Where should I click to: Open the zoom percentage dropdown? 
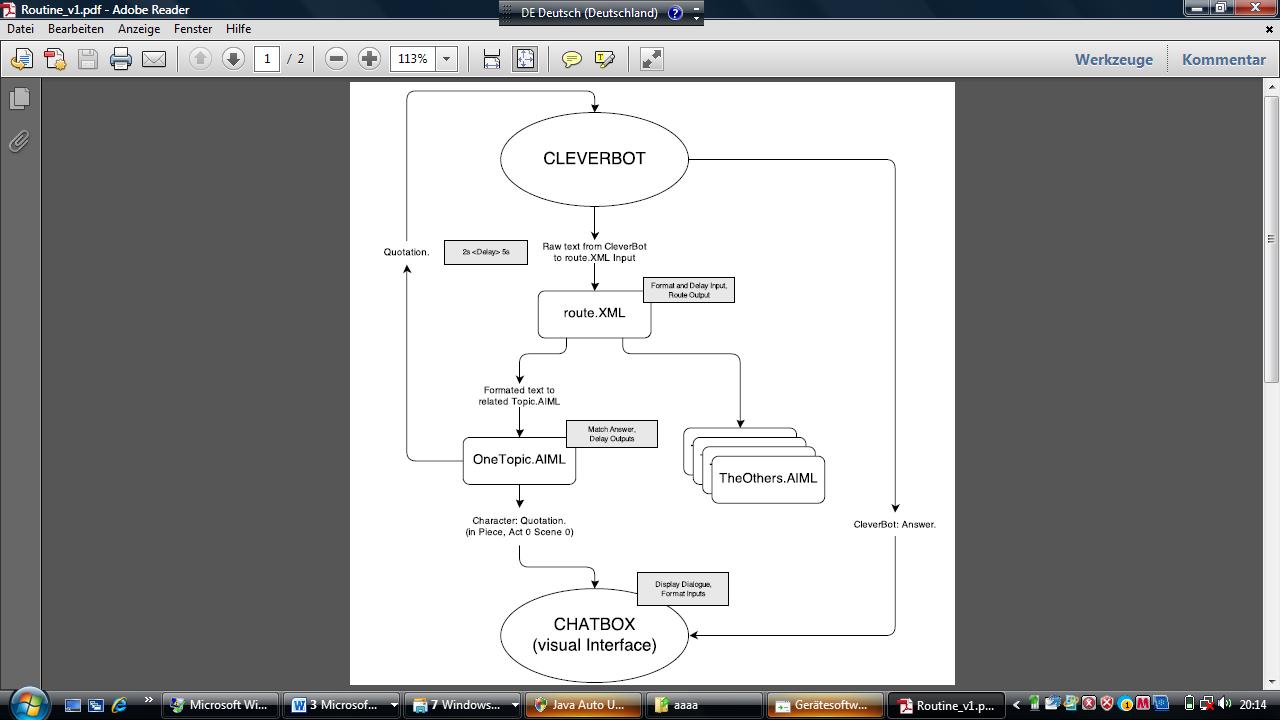coord(447,59)
